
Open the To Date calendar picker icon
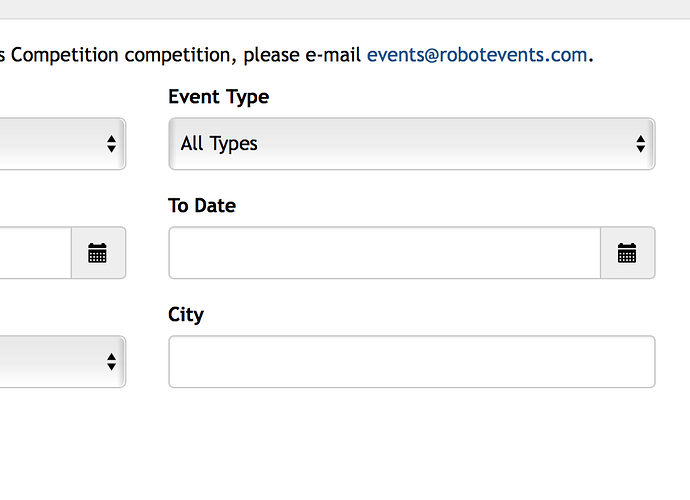click(627, 253)
